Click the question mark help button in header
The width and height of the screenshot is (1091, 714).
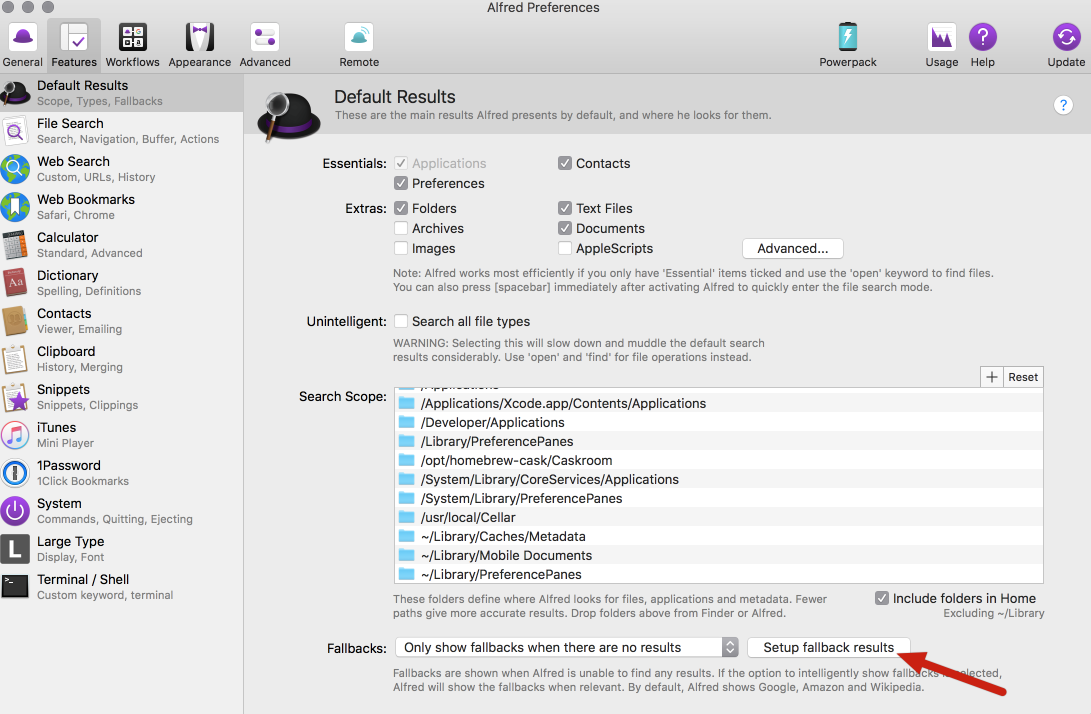pos(1062,105)
